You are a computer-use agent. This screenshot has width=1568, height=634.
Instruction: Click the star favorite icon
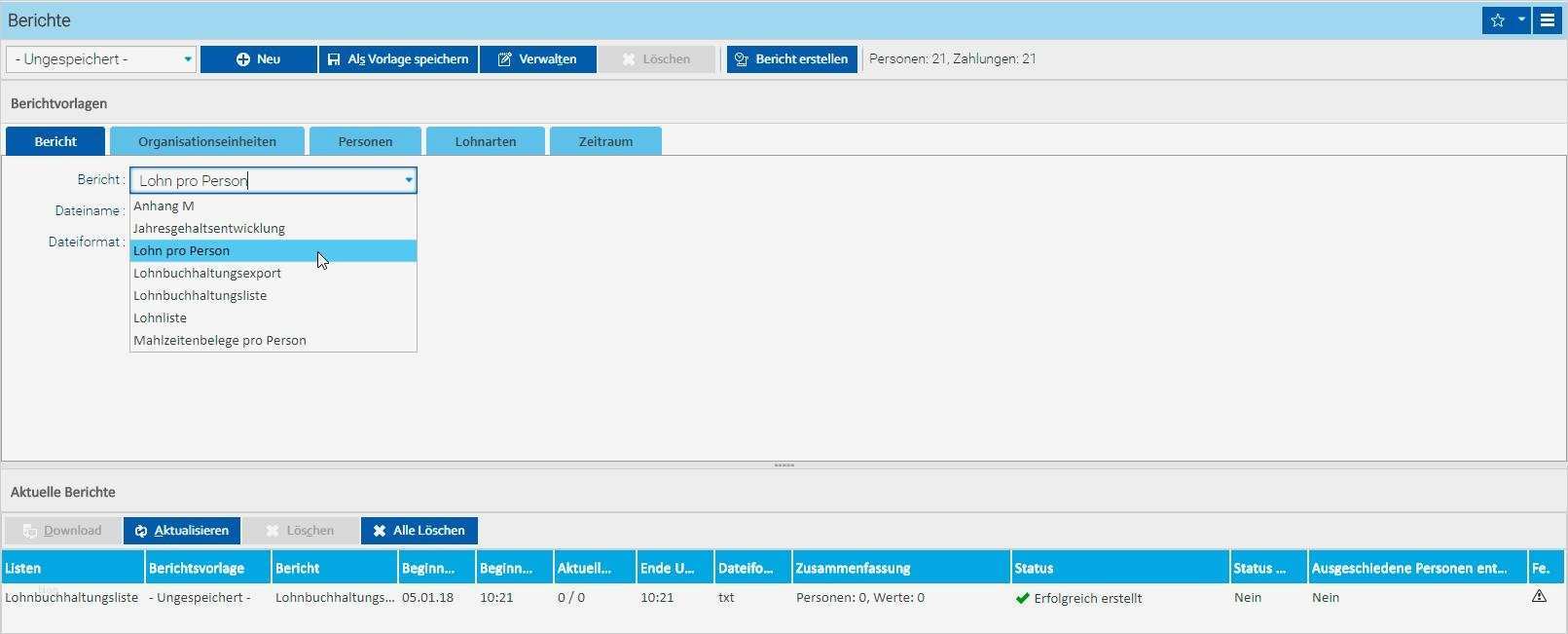point(1497,19)
